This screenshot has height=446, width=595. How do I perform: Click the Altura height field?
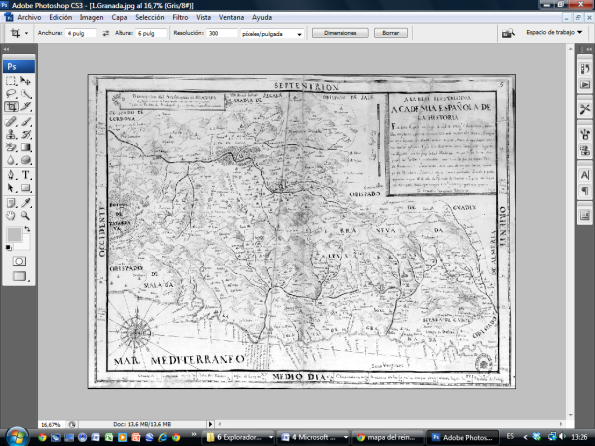151,33
